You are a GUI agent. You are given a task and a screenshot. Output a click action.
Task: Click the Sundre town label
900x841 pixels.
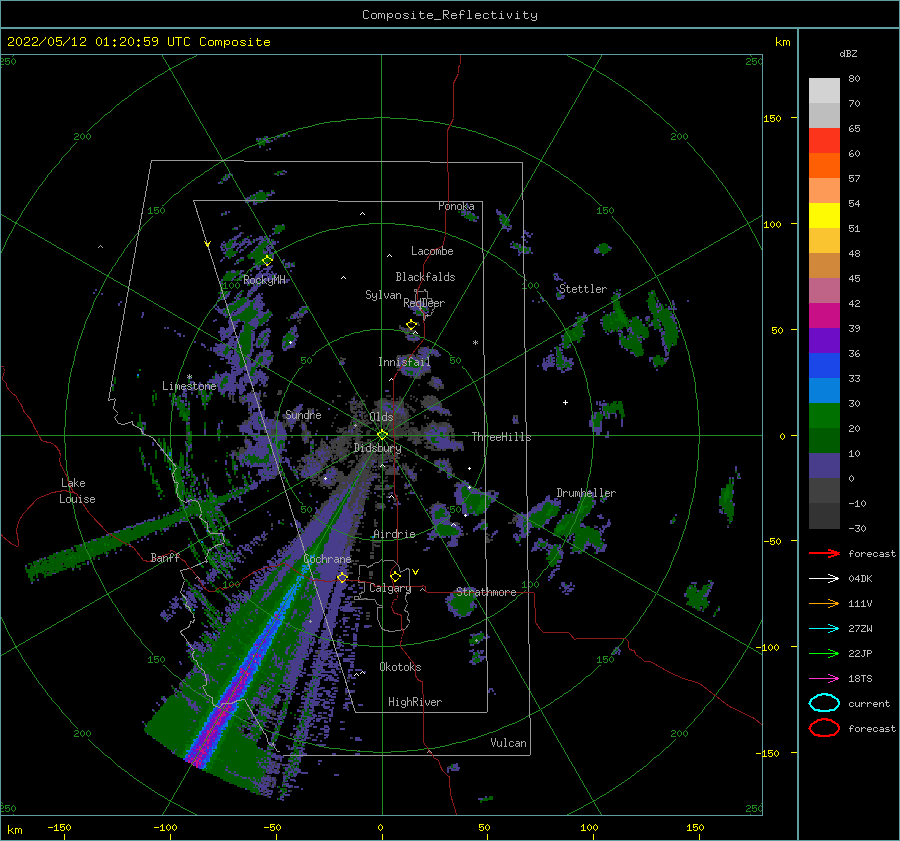click(303, 414)
